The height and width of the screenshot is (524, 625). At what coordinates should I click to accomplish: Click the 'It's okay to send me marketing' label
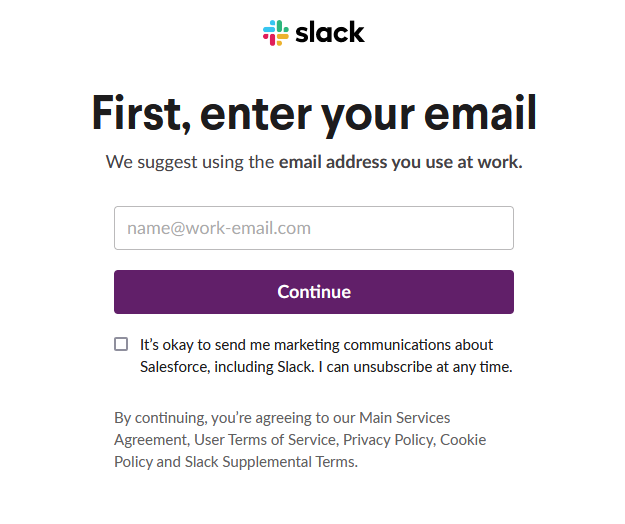pyautogui.click(x=240, y=345)
